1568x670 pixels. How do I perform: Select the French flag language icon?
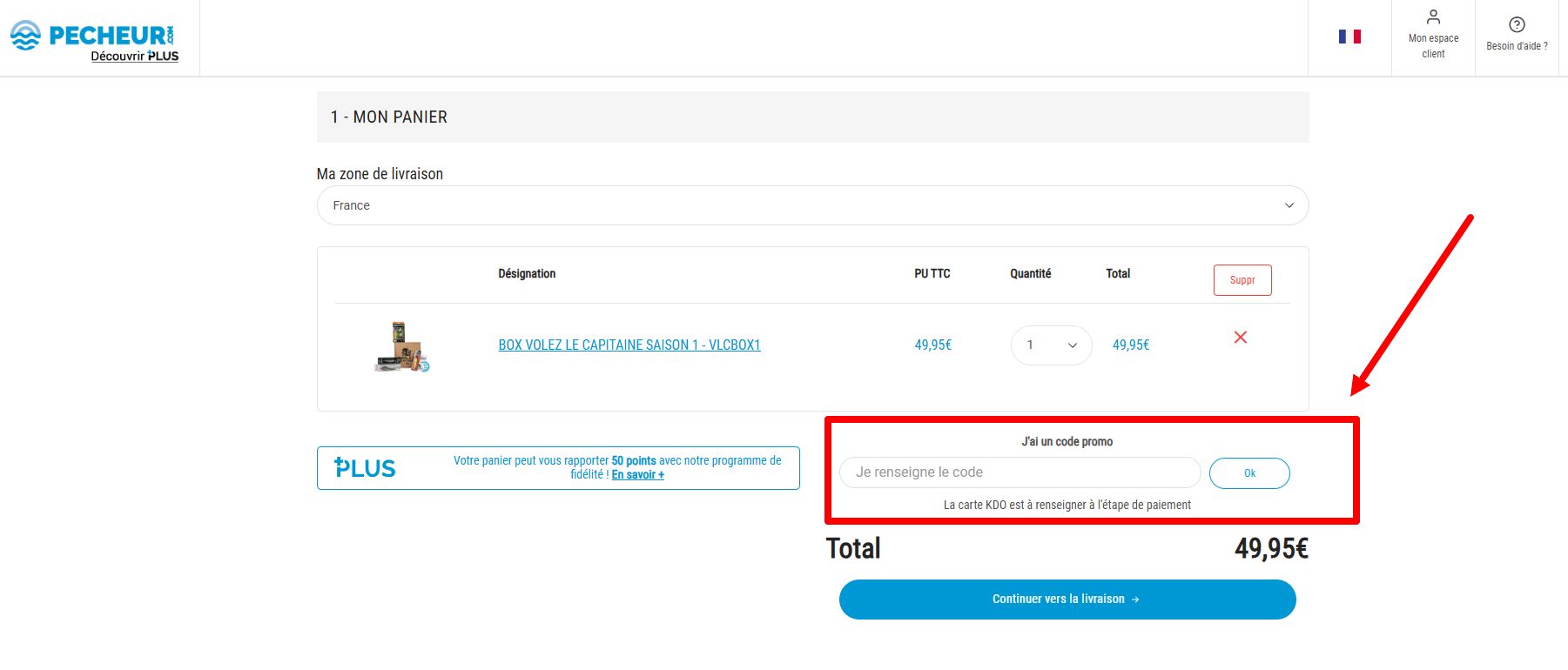tap(1349, 37)
